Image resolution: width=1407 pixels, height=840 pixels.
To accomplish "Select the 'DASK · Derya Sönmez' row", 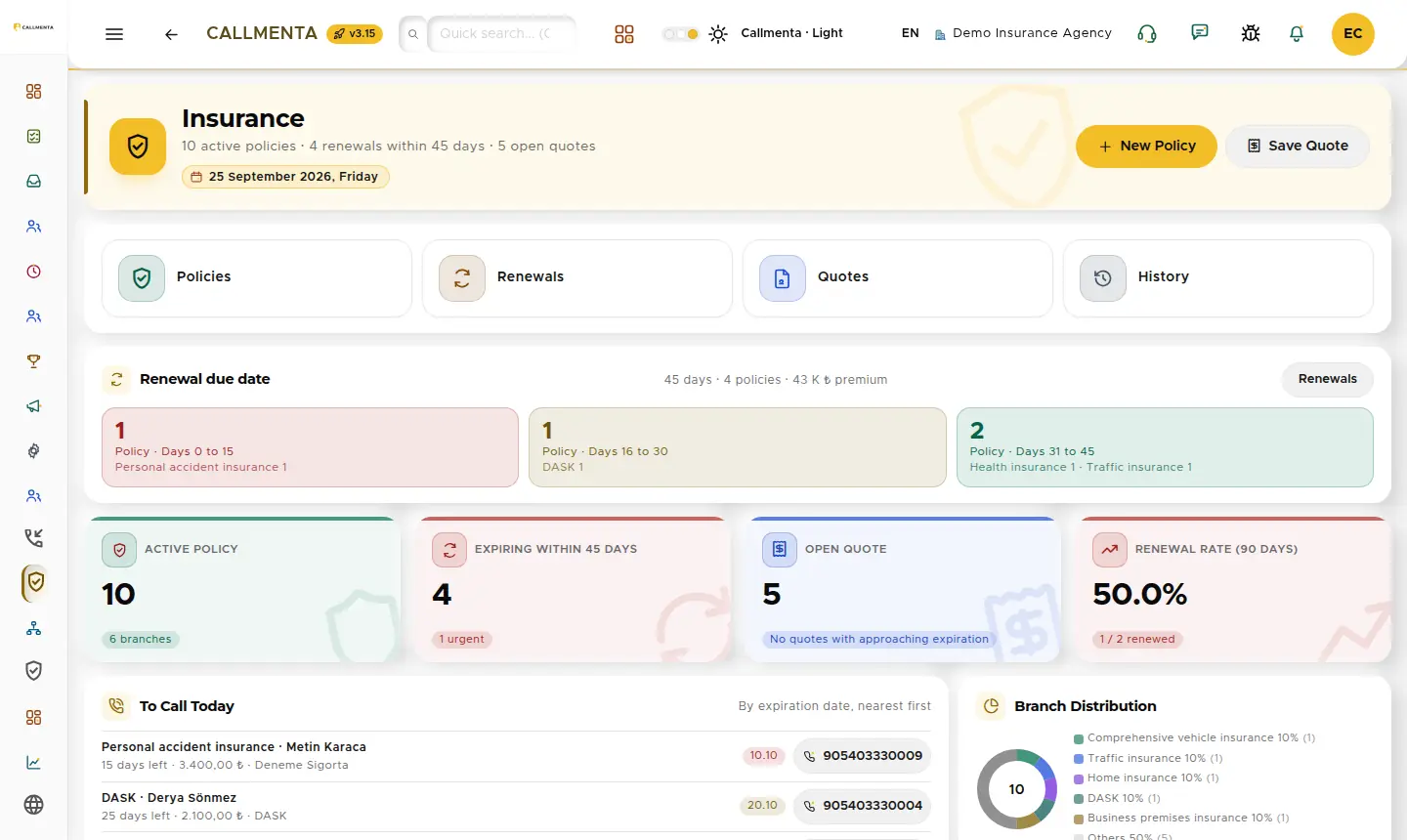I will pos(516,807).
